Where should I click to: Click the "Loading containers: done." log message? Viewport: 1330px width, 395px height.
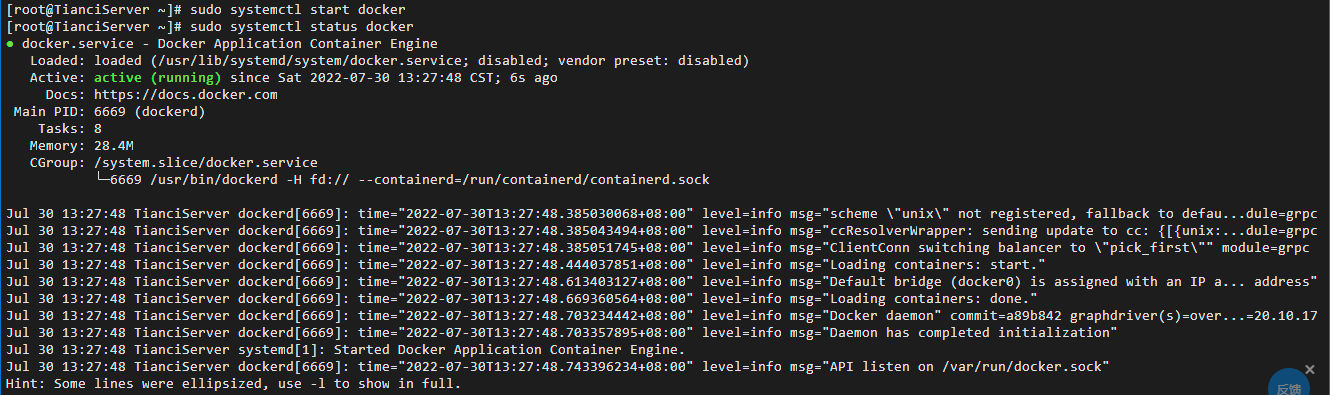point(928,299)
